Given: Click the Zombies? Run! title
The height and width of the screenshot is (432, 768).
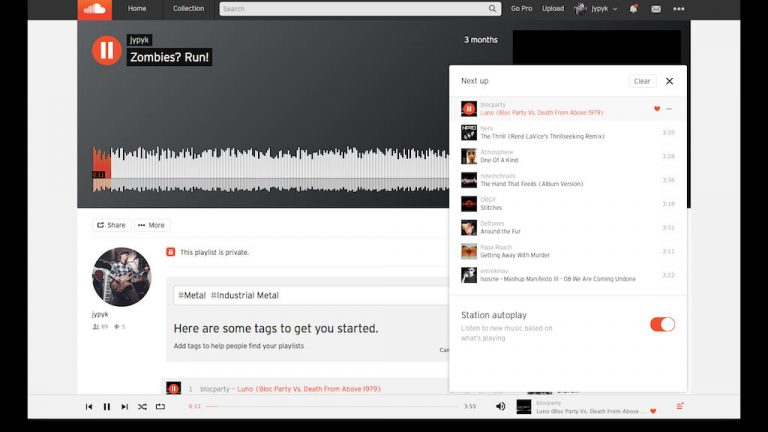Looking at the screenshot, I should point(169,57).
